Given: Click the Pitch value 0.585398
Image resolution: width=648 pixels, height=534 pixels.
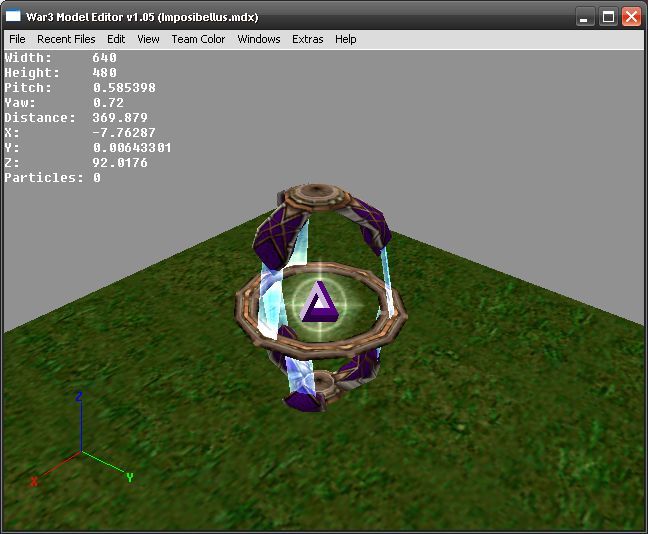Looking at the screenshot, I should tap(124, 88).
